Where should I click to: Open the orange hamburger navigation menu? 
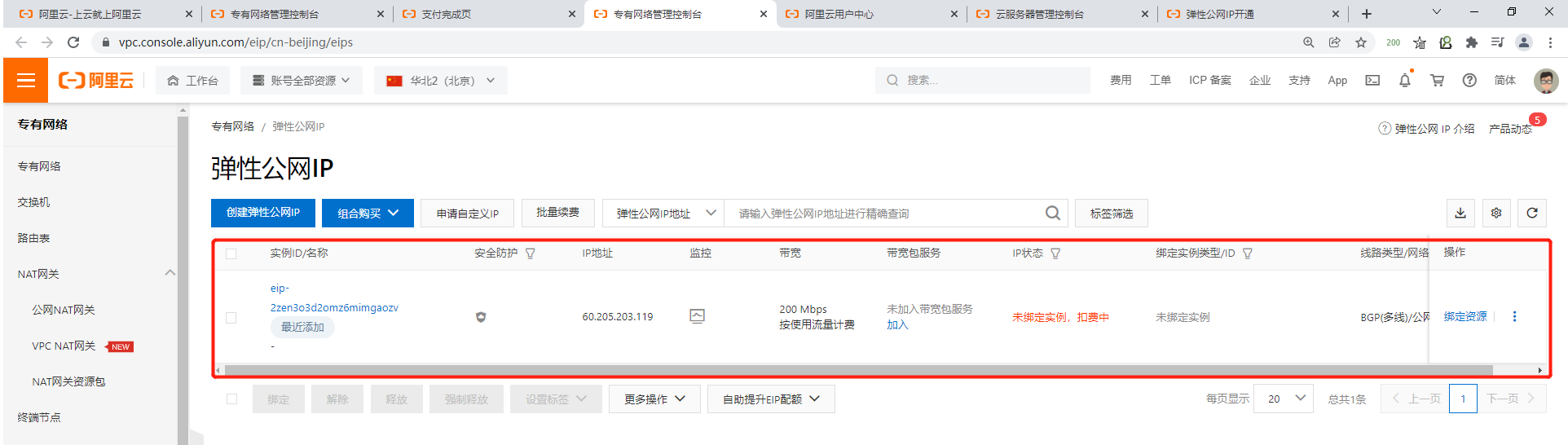tap(25, 80)
